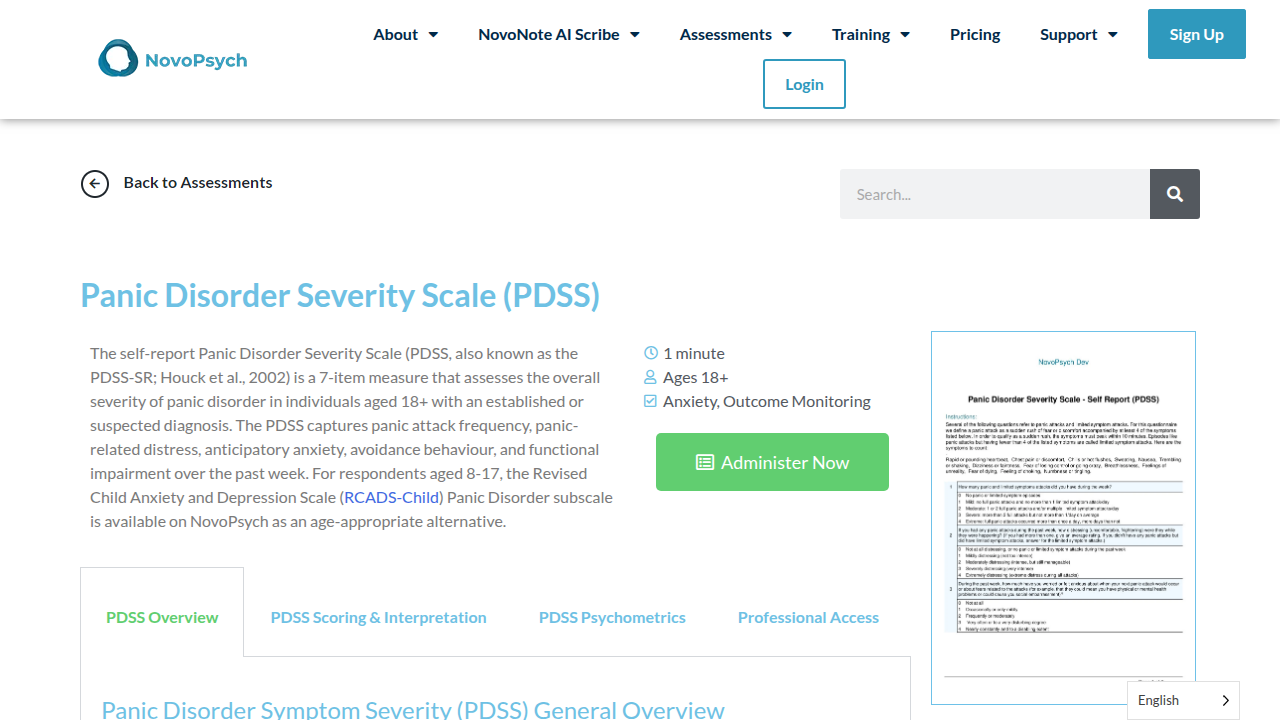Click the magnifier search button
Screen dimensions: 1280x720
pos(1175,194)
